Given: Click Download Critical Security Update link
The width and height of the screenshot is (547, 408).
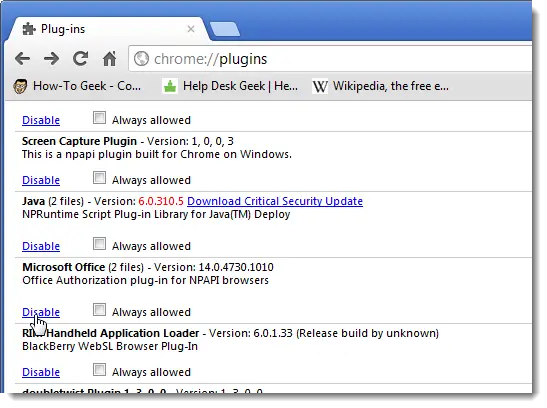Looking at the screenshot, I should [275, 201].
